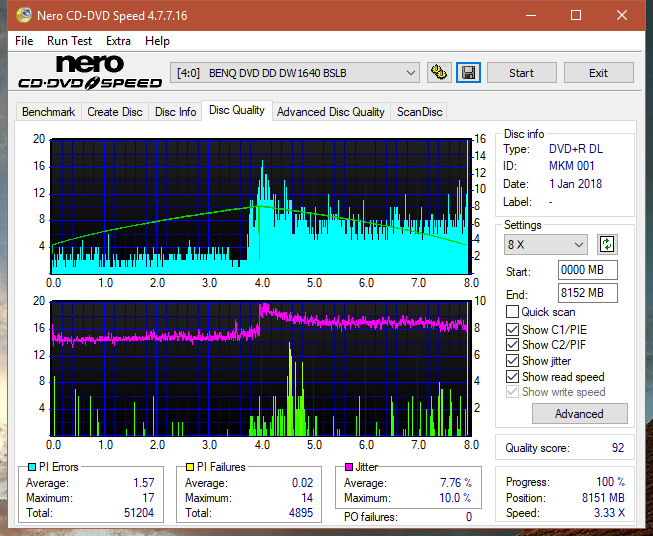Click the refresh speed settings icon
The width and height of the screenshot is (653, 536).
click(x=607, y=244)
